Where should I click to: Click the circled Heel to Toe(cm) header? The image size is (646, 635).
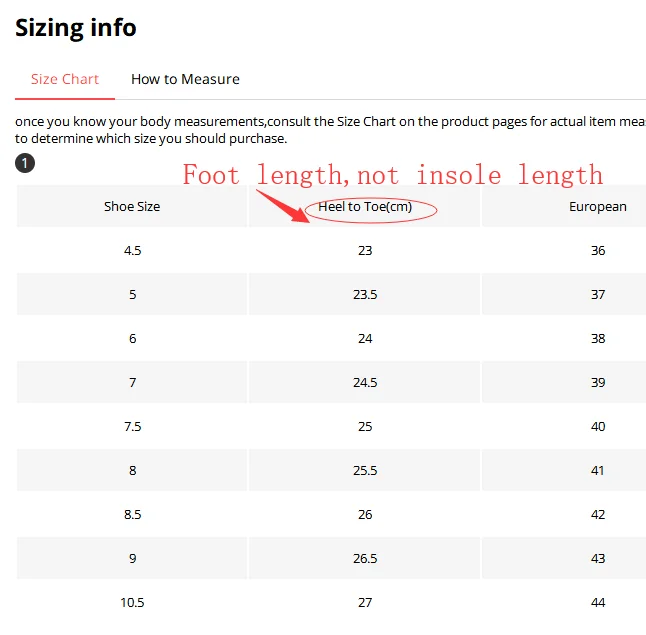point(365,206)
